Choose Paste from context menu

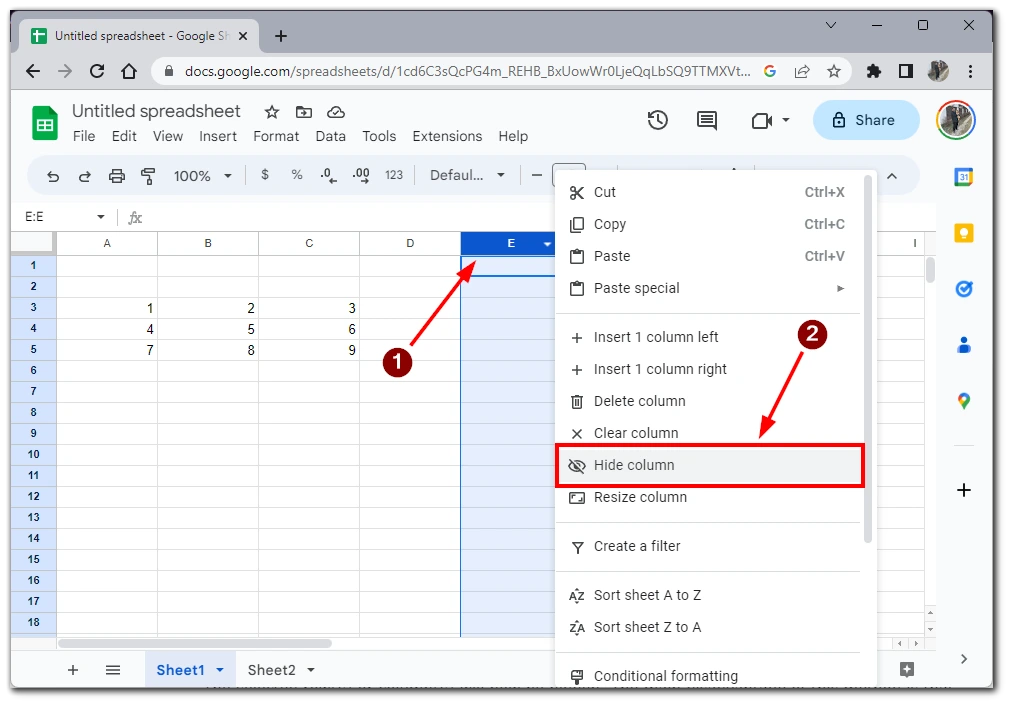tap(708, 256)
